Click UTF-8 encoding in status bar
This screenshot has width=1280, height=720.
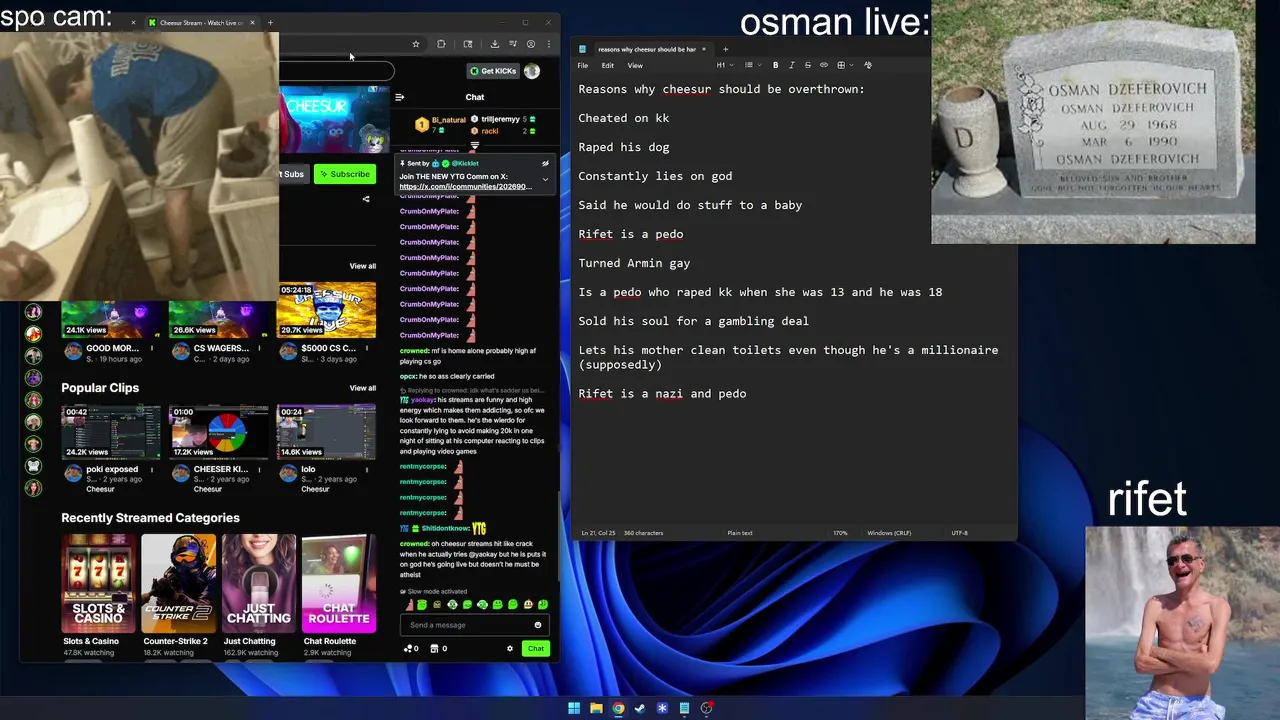click(x=959, y=533)
